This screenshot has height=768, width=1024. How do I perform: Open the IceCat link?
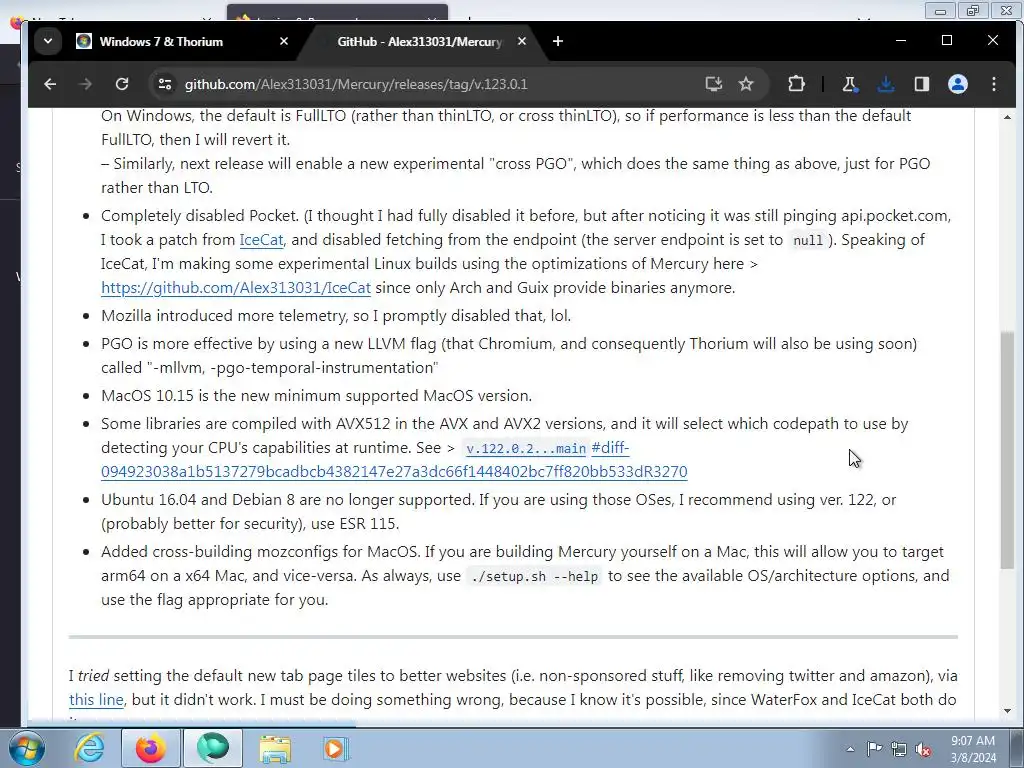click(x=261, y=240)
